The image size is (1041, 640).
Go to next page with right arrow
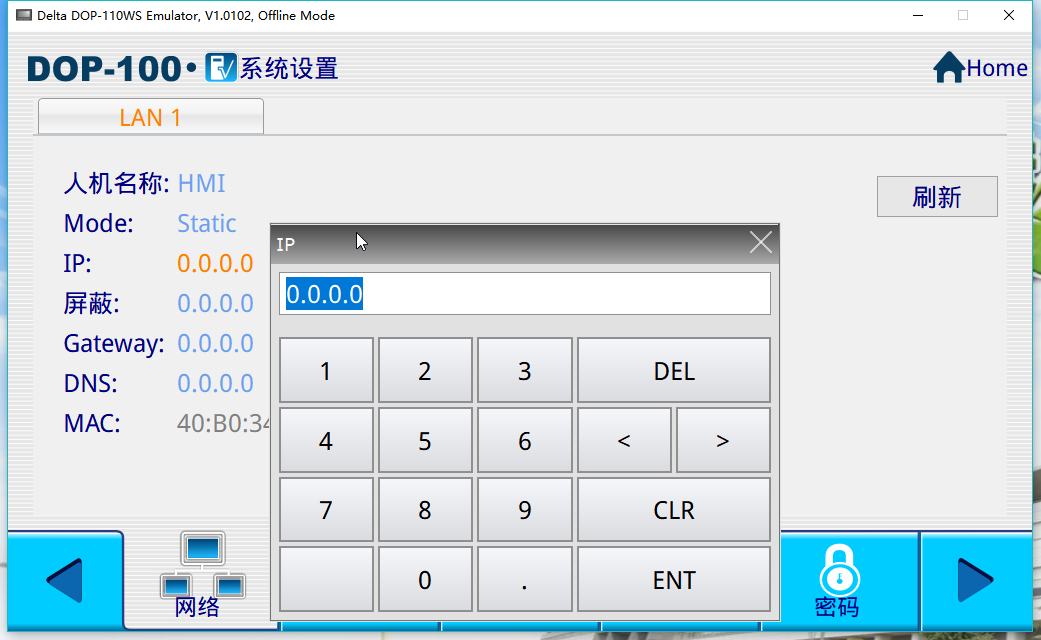pyautogui.click(x=975, y=581)
